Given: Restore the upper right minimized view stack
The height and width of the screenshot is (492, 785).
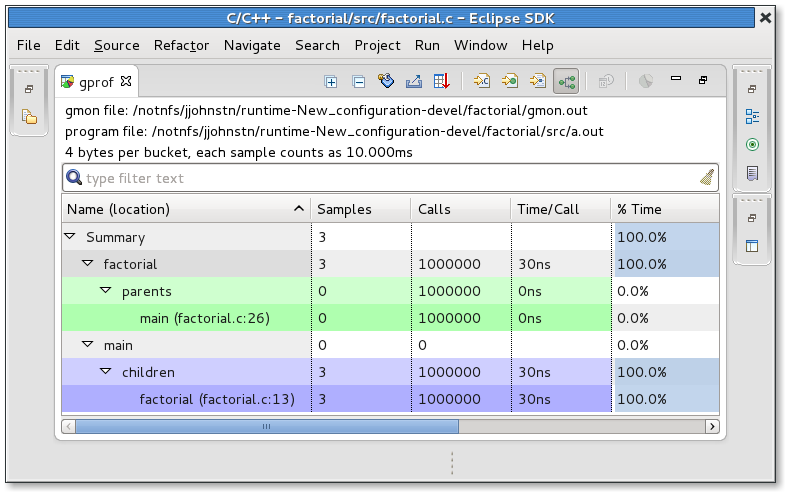Looking at the screenshot, I should pos(751,89).
